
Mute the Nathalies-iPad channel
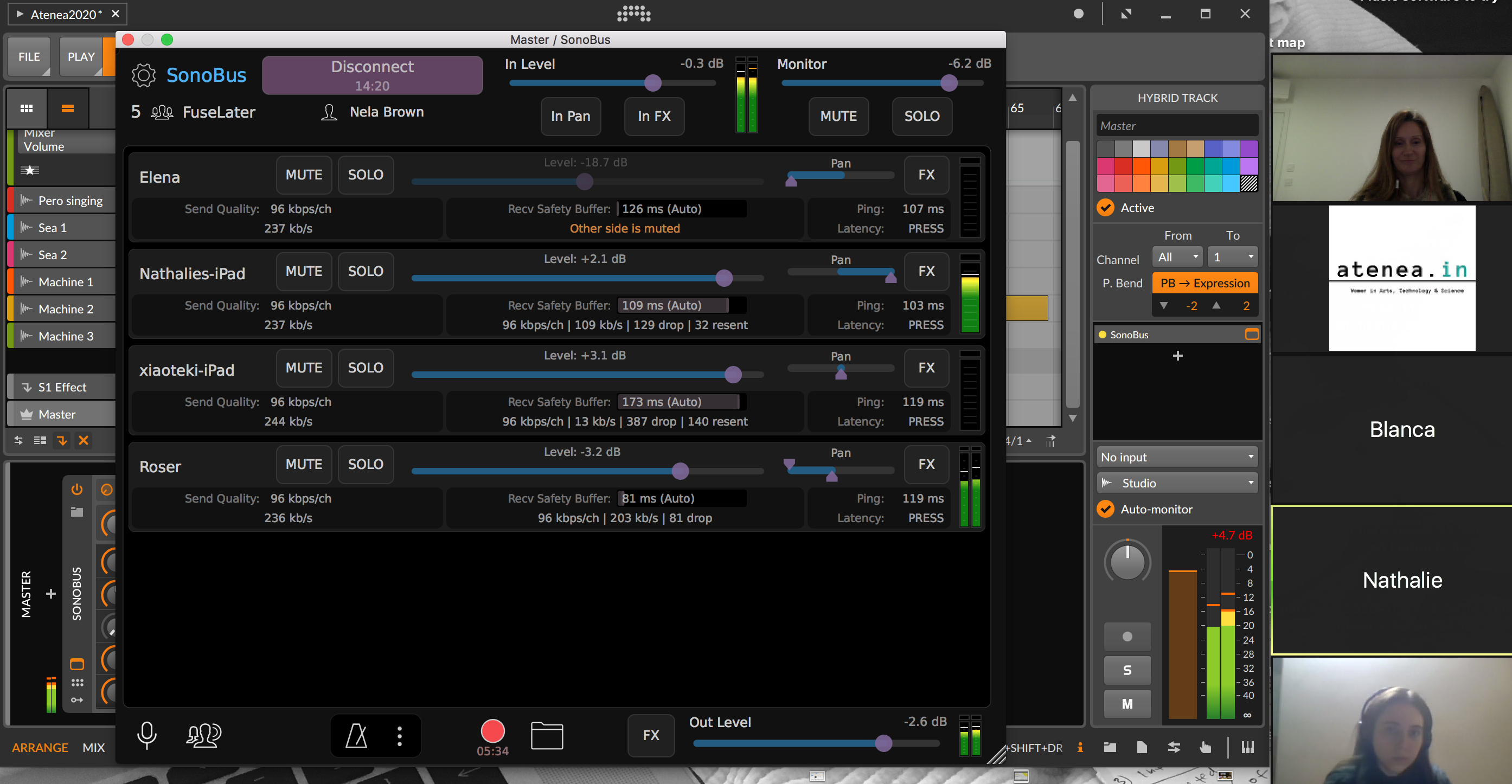[x=304, y=271]
